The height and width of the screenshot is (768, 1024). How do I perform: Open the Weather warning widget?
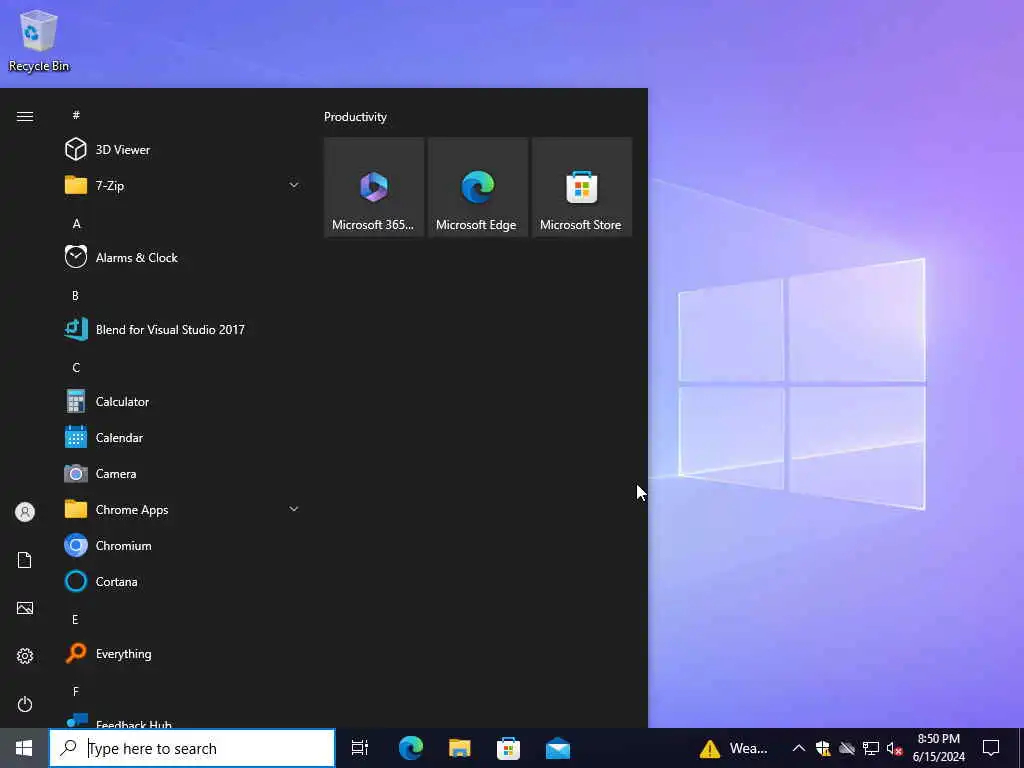click(734, 748)
